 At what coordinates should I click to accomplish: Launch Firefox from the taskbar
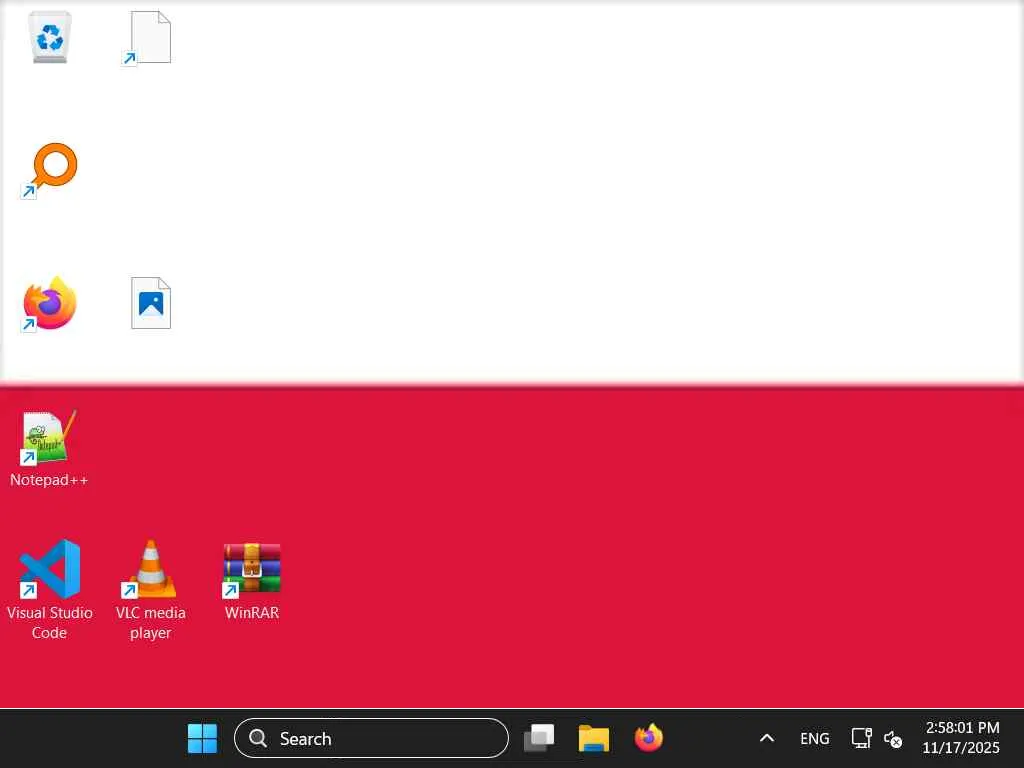point(648,738)
